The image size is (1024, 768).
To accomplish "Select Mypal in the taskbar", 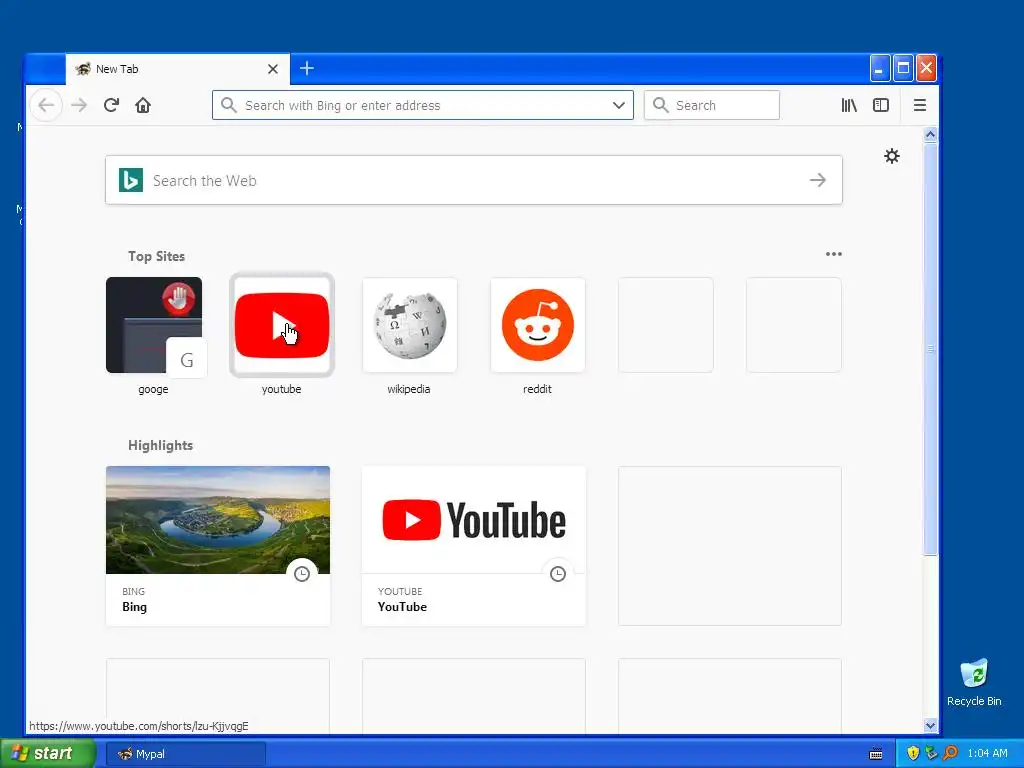I will [x=186, y=754].
